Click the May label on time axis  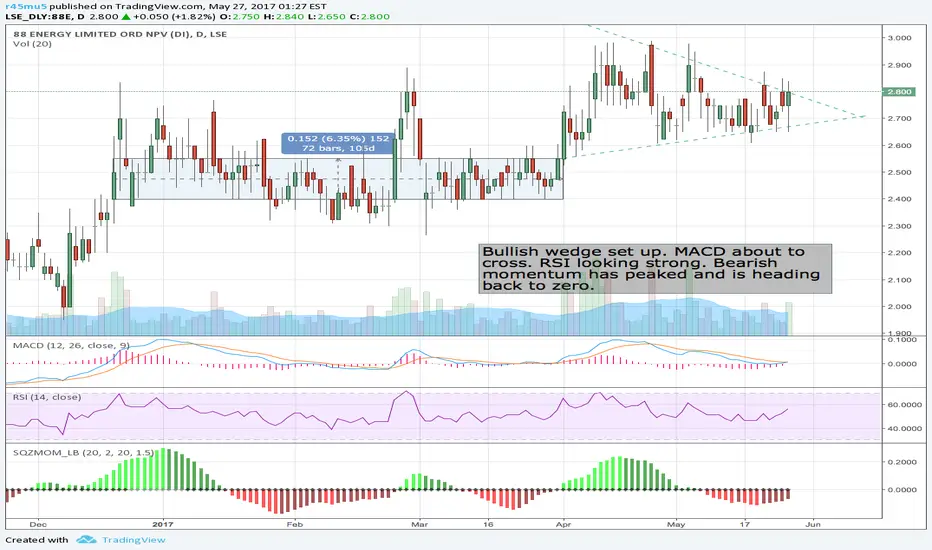tap(676, 524)
